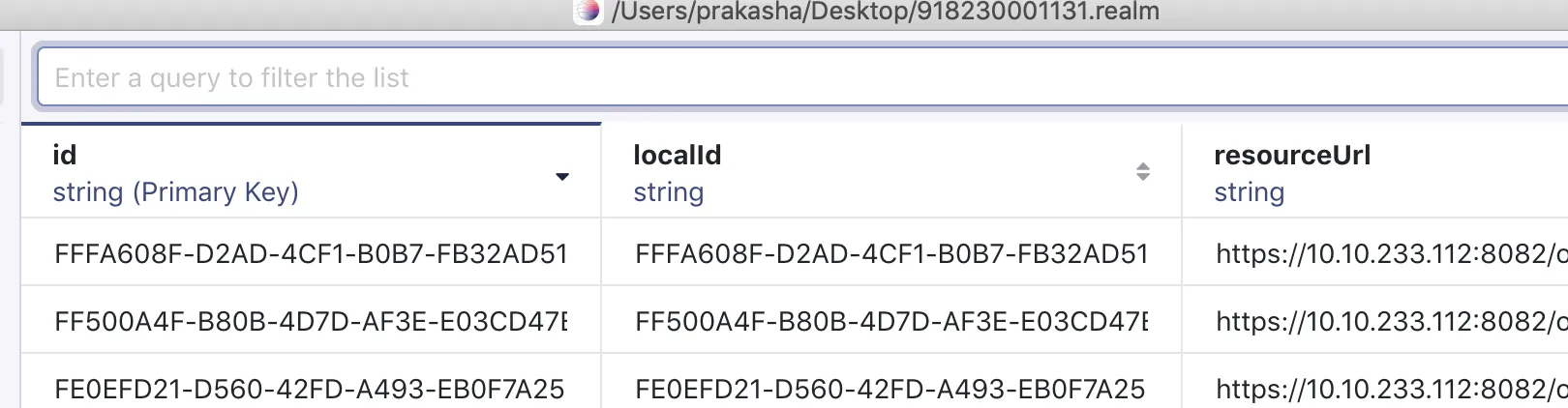
Task: Select id cell starting with FFFA608F
Action: 310,253
